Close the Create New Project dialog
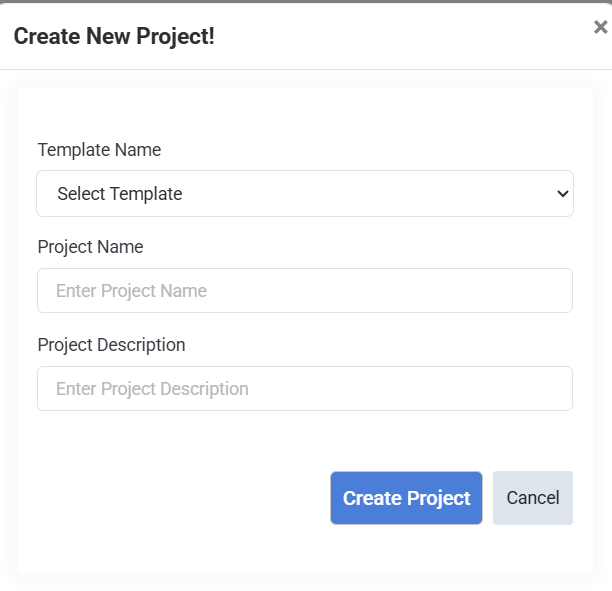 pyautogui.click(x=600, y=28)
